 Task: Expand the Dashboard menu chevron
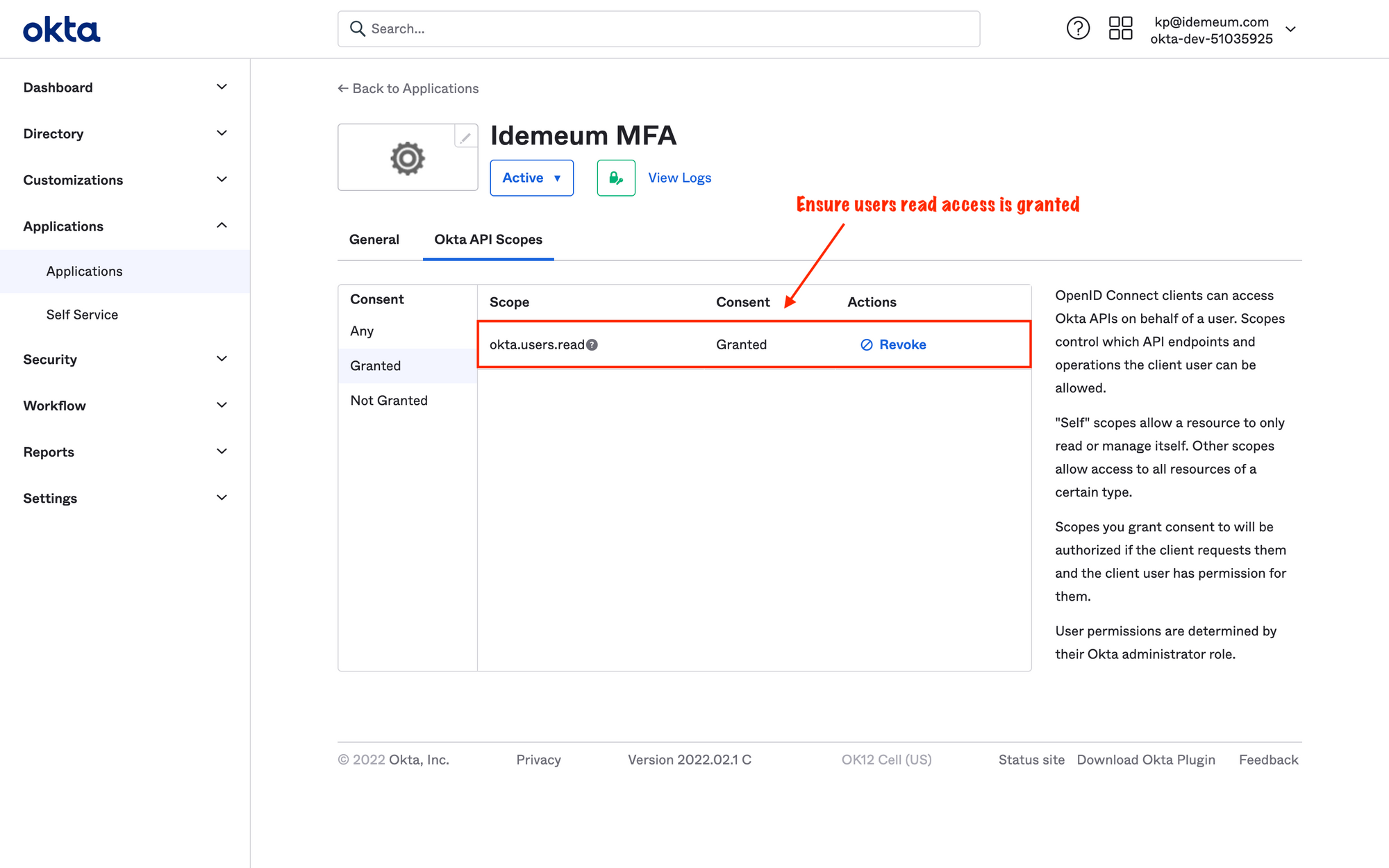(222, 87)
